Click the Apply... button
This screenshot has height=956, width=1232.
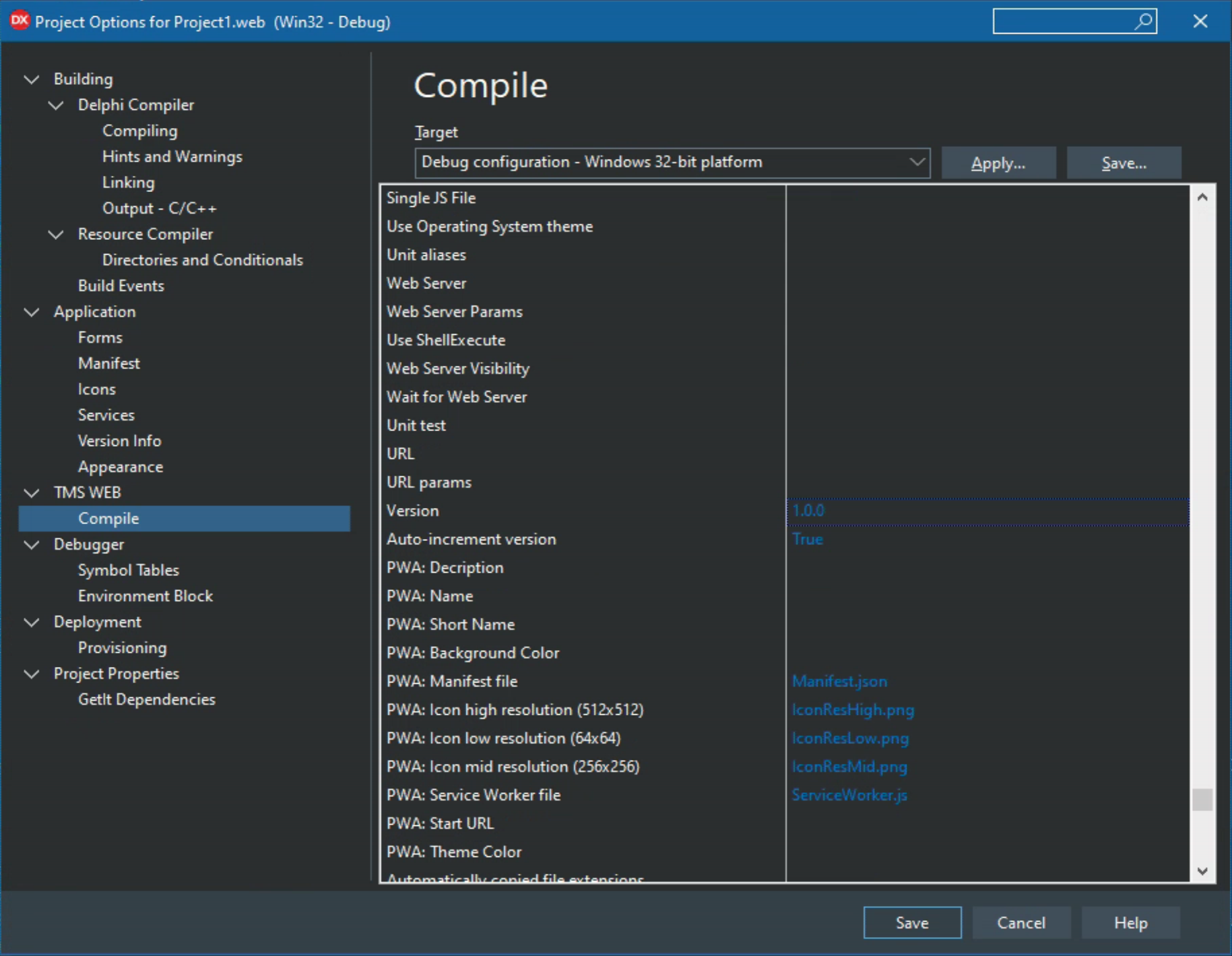click(998, 163)
